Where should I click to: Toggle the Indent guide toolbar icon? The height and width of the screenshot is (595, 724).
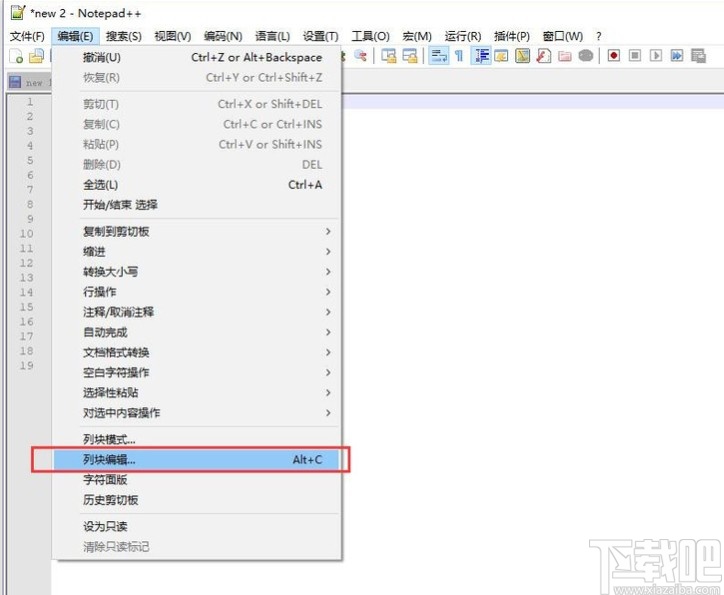(x=481, y=56)
